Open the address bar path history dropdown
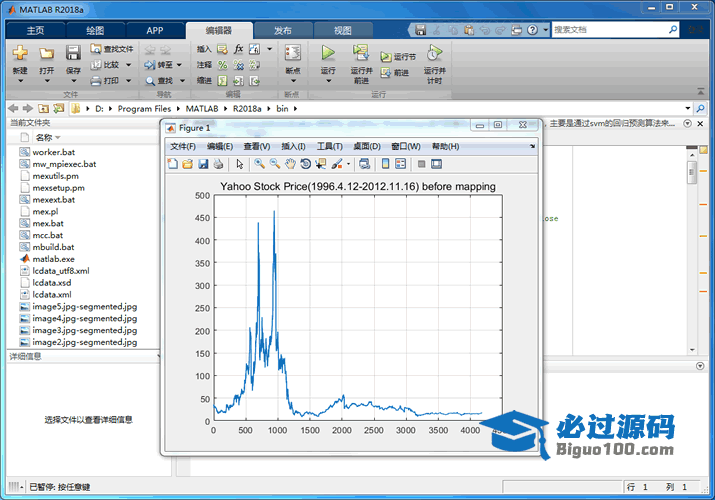The image size is (715, 500). click(x=688, y=108)
